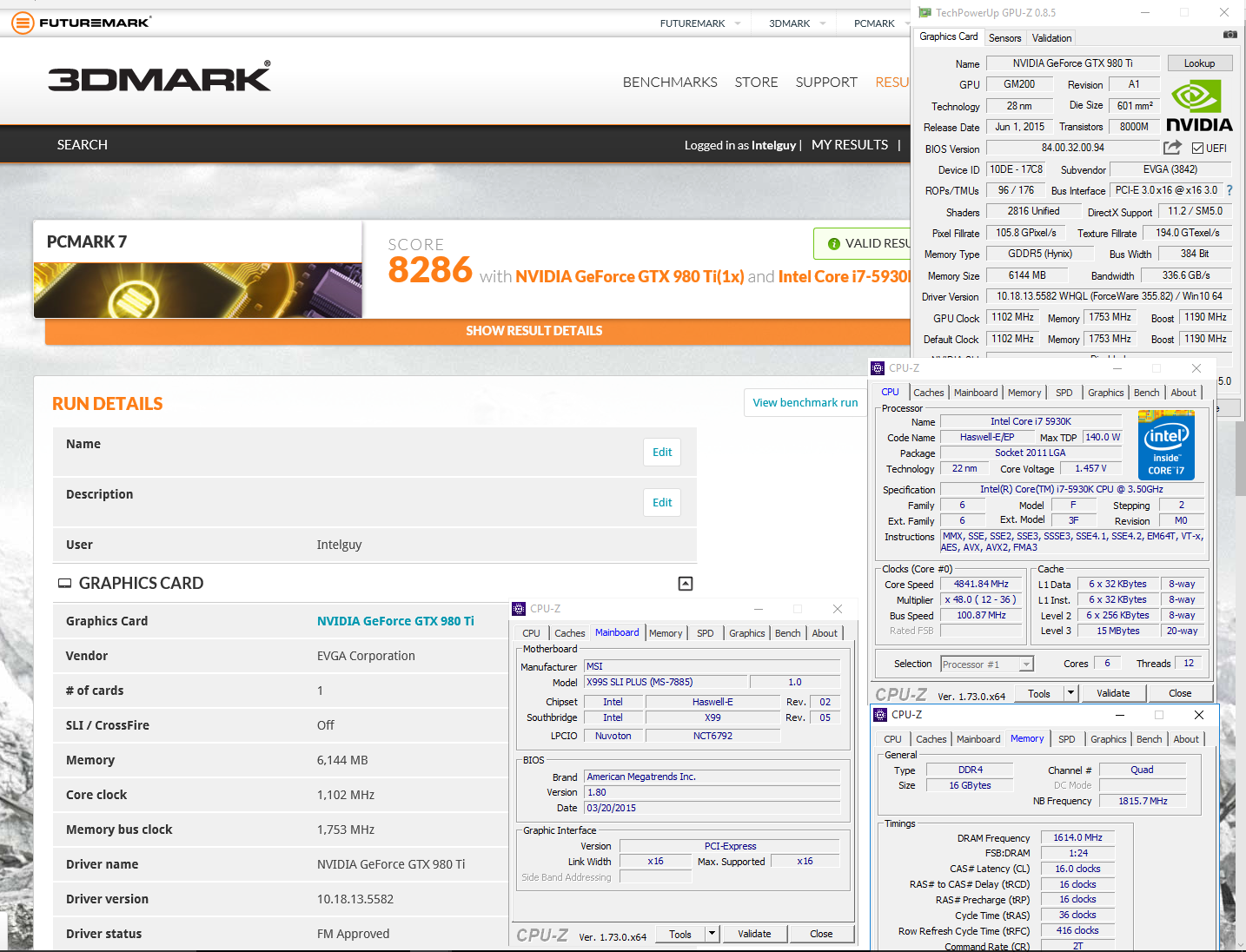Click the Intel inside Core i7 logo
This screenshot has width=1246, height=952.
coord(1166,445)
